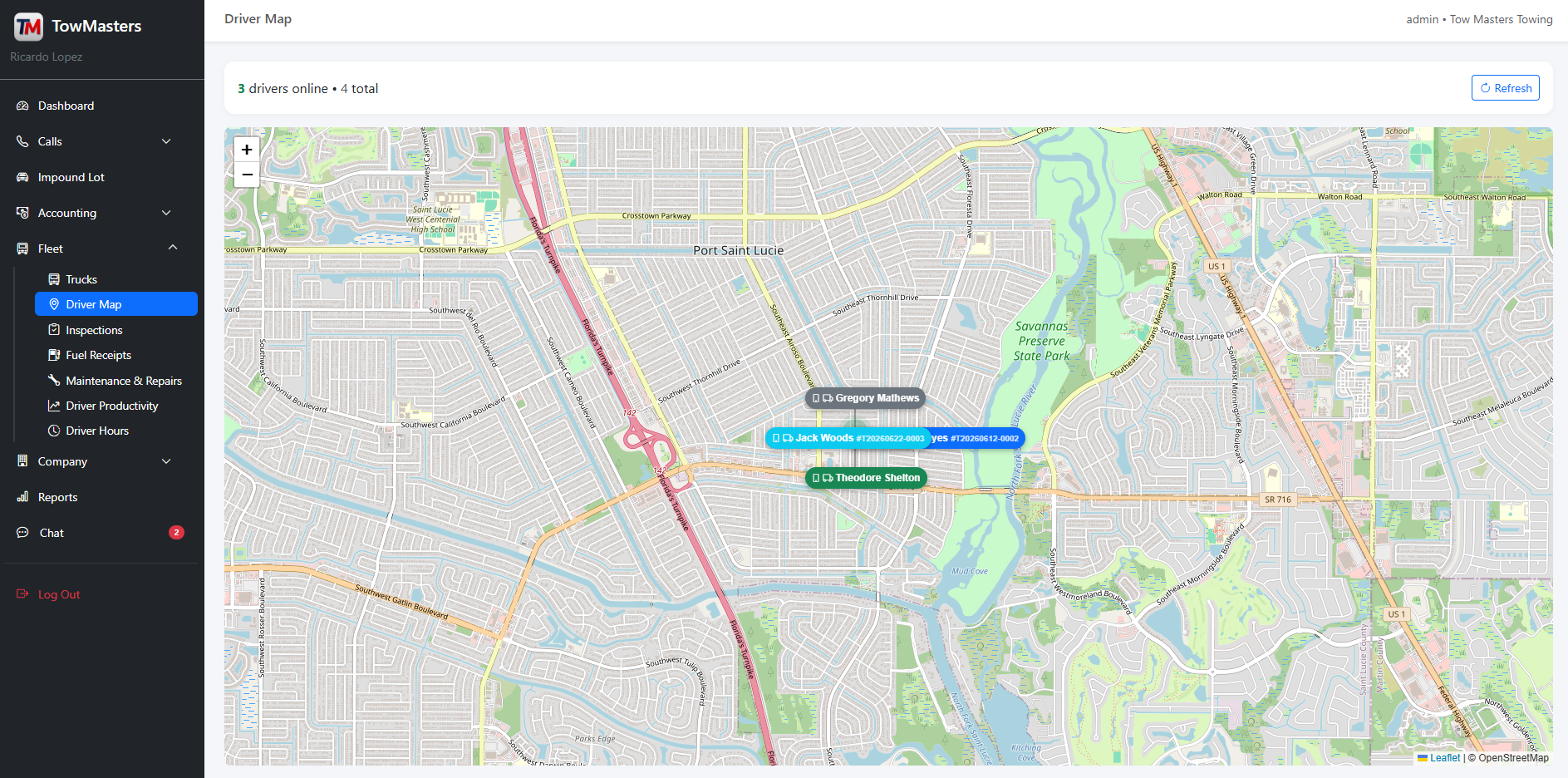Screen dimensions: 1568x778
Task: Click the Impound Lot car icon
Action: coord(22,177)
